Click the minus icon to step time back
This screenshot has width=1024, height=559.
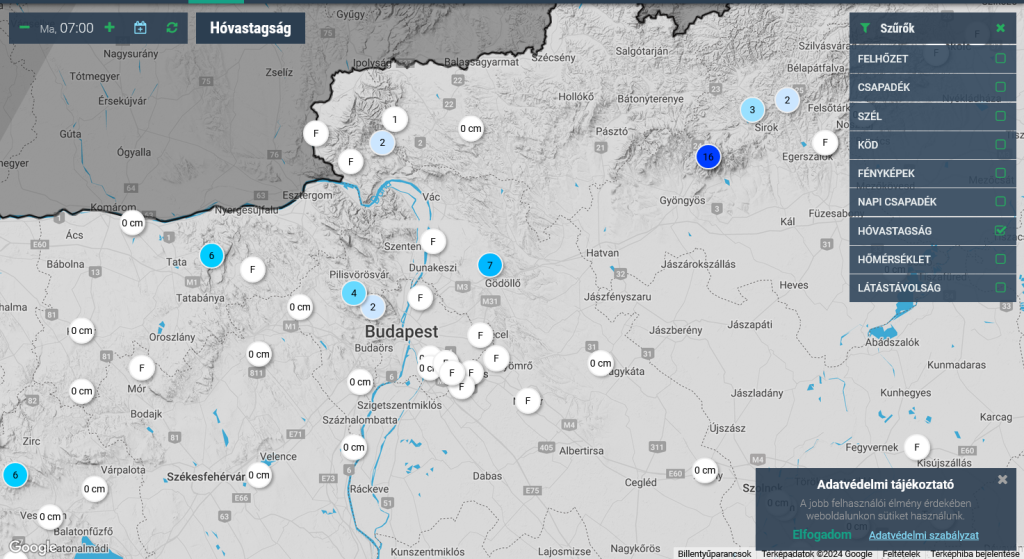[25, 28]
